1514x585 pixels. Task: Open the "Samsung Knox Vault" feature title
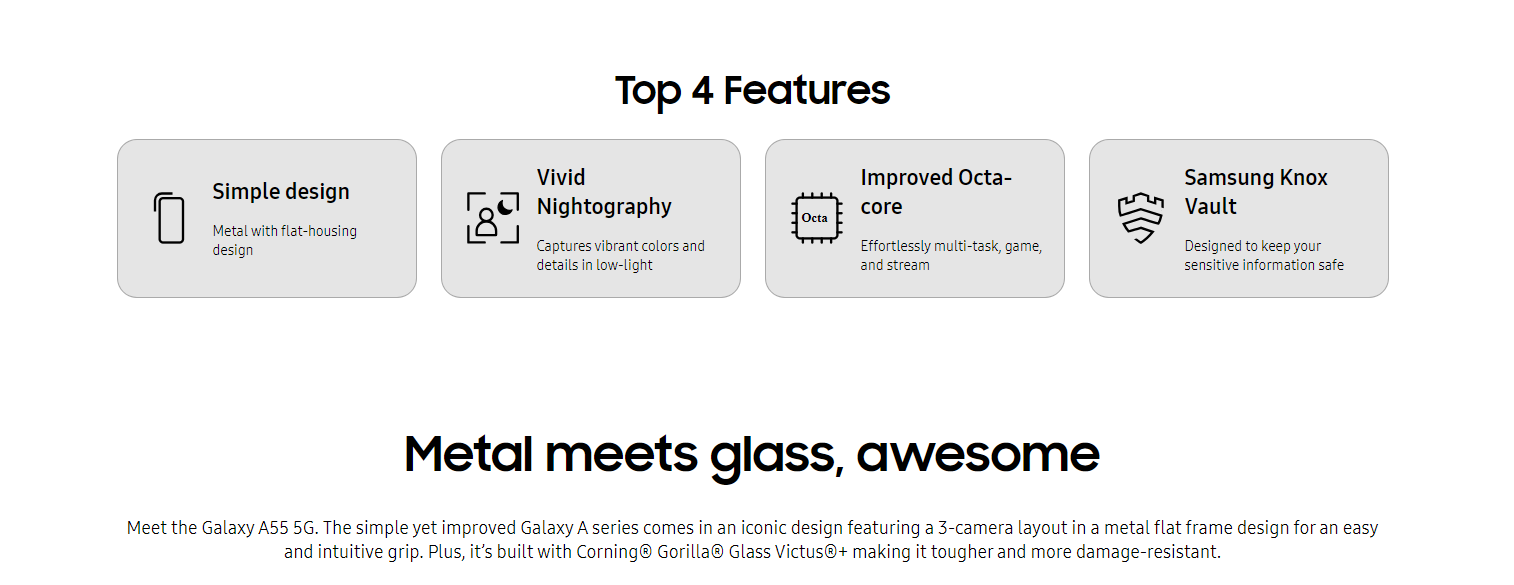(1256, 192)
